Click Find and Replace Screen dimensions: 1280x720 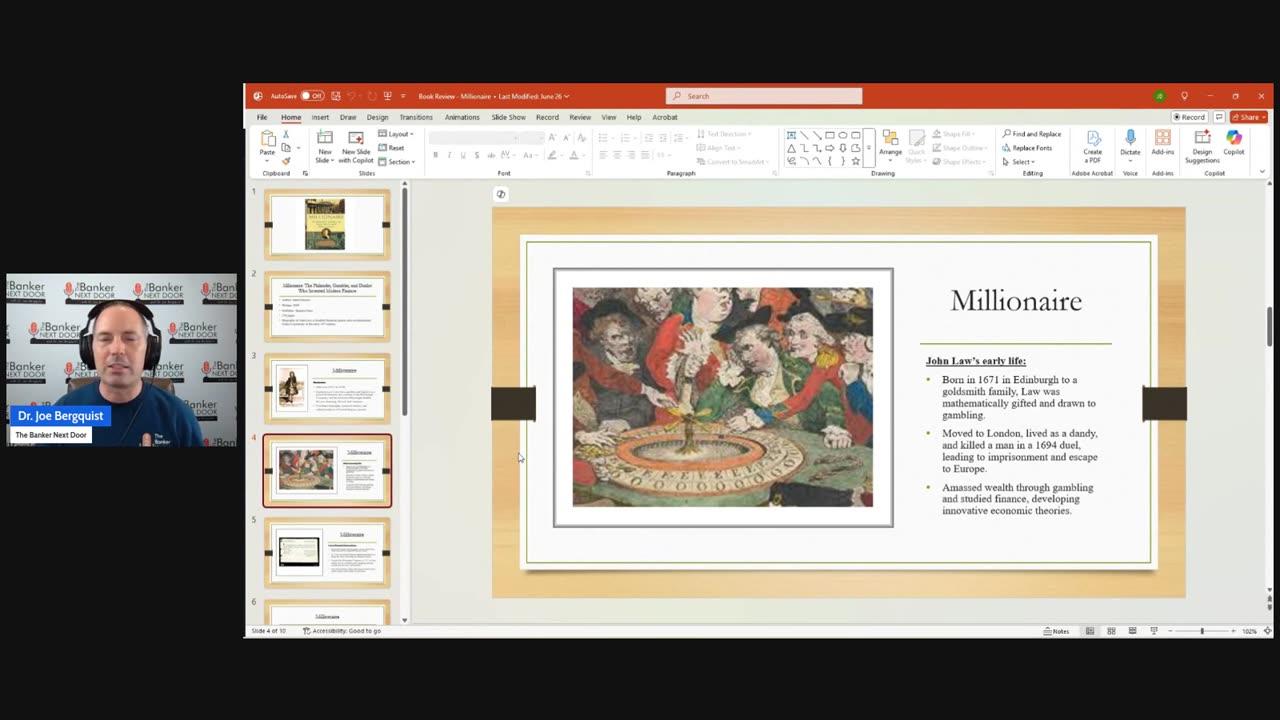pos(1032,134)
